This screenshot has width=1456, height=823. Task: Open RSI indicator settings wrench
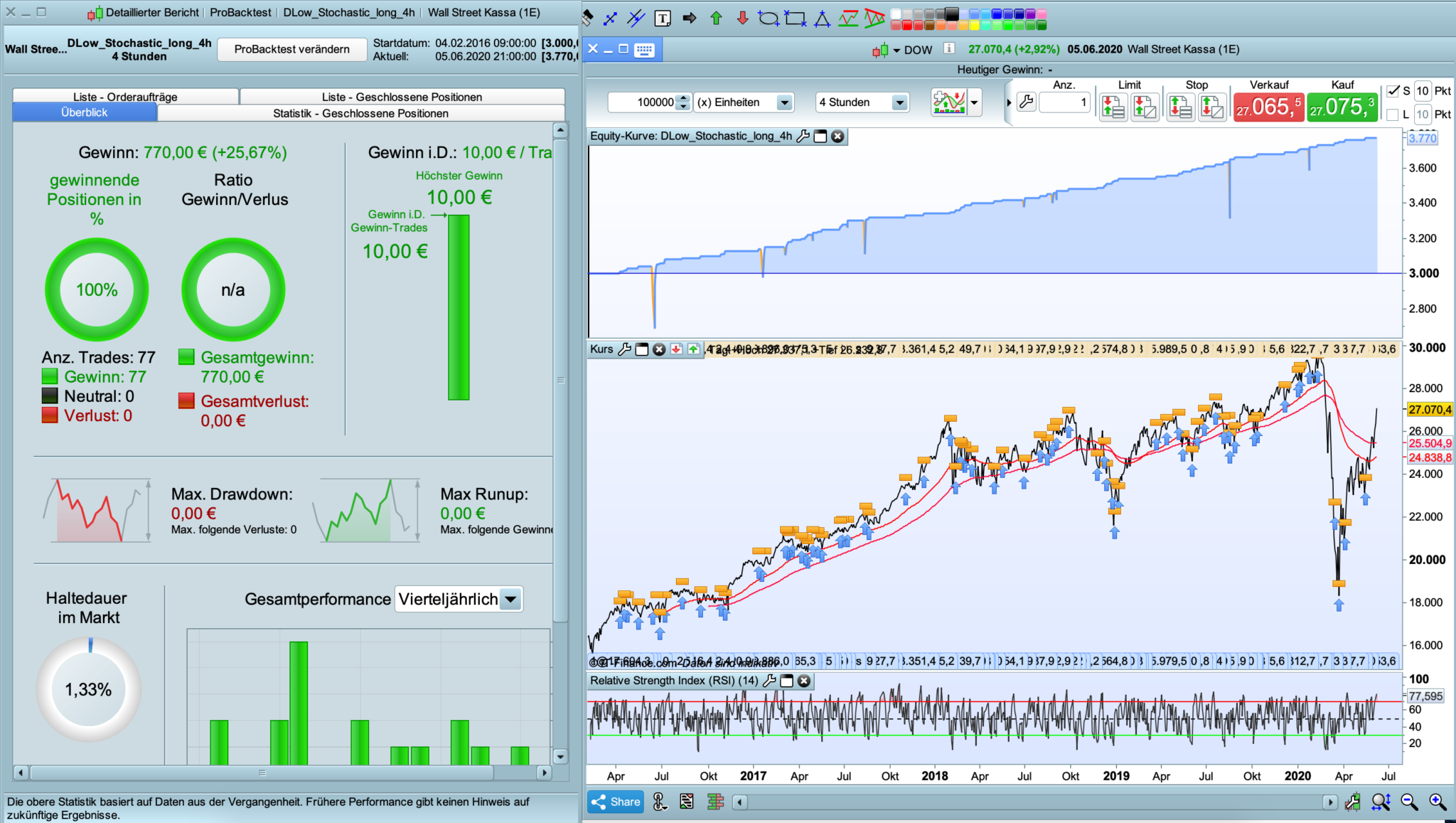pyautogui.click(x=769, y=681)
